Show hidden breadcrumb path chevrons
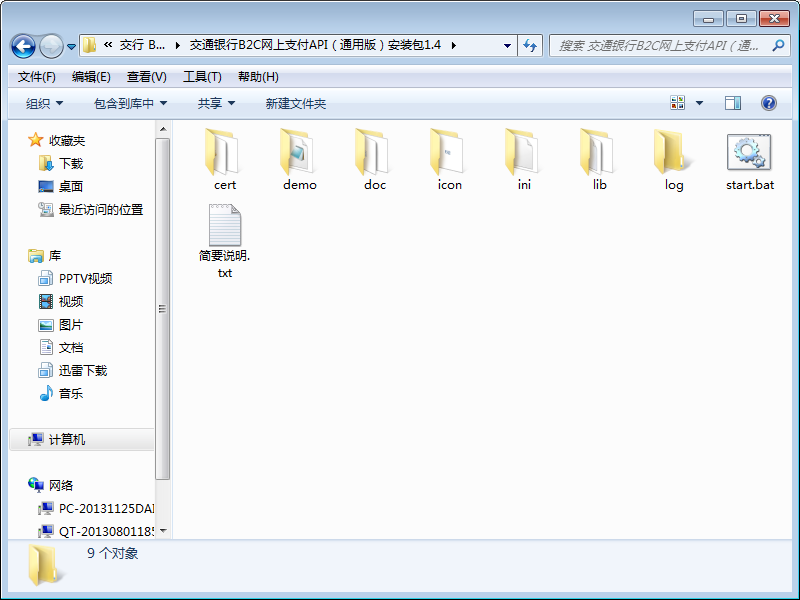Screen dimensions: 800x600 point(108,45)
